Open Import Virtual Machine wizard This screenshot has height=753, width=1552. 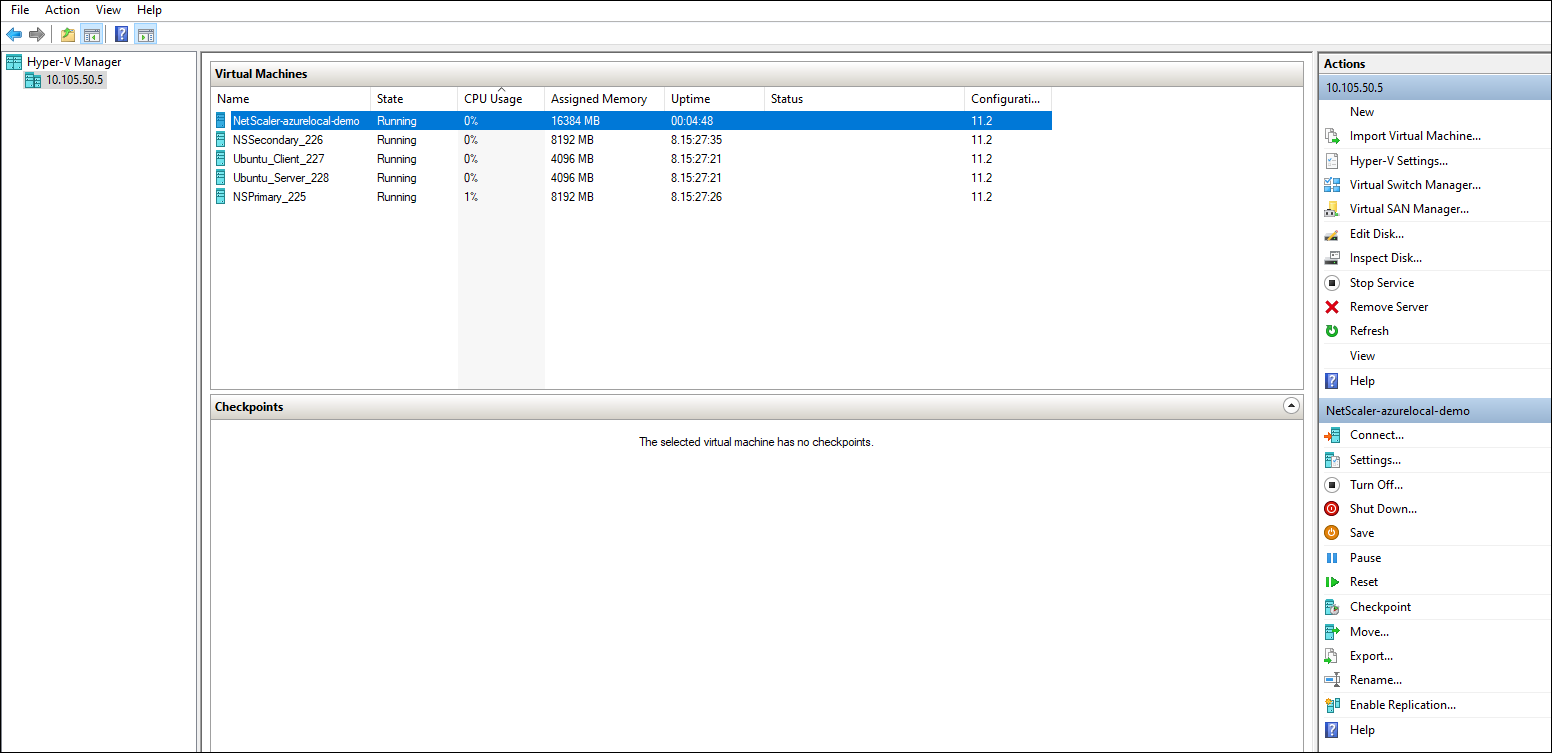click(x=1409, y=135)
